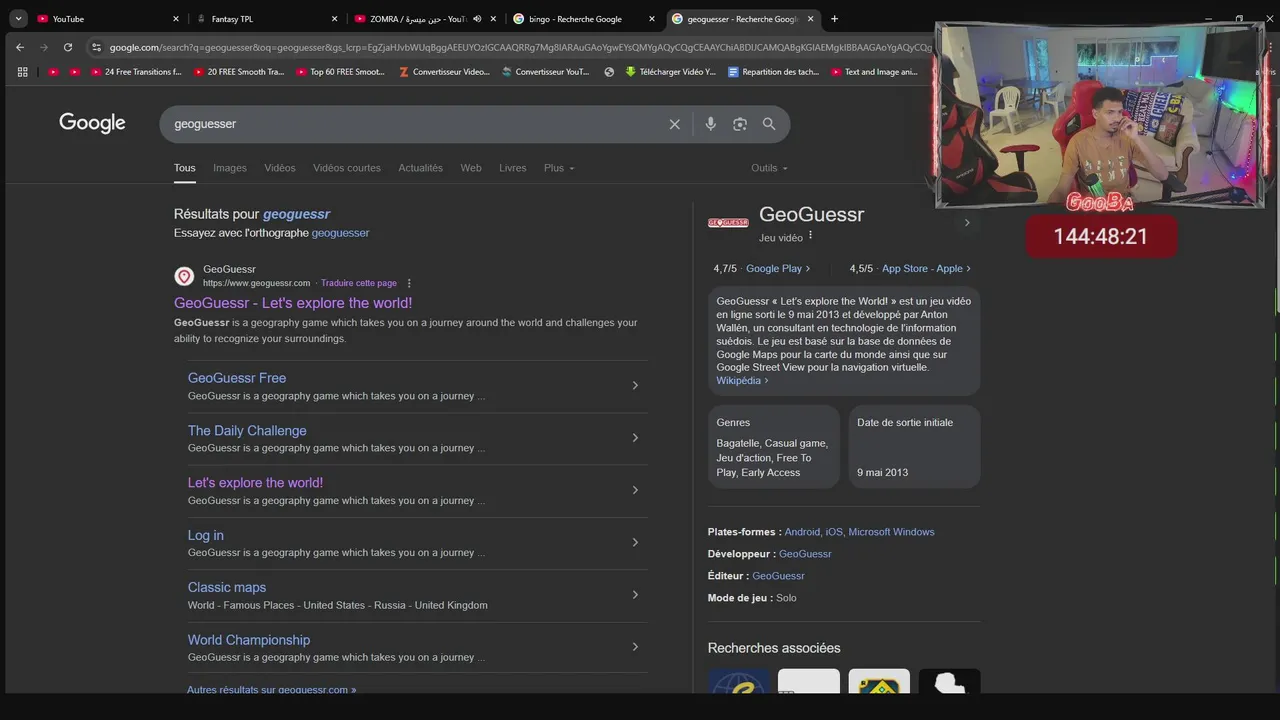Switch to the YouTube tab
This screenshot has width=1280, height=720.
[x=108, y=18]
